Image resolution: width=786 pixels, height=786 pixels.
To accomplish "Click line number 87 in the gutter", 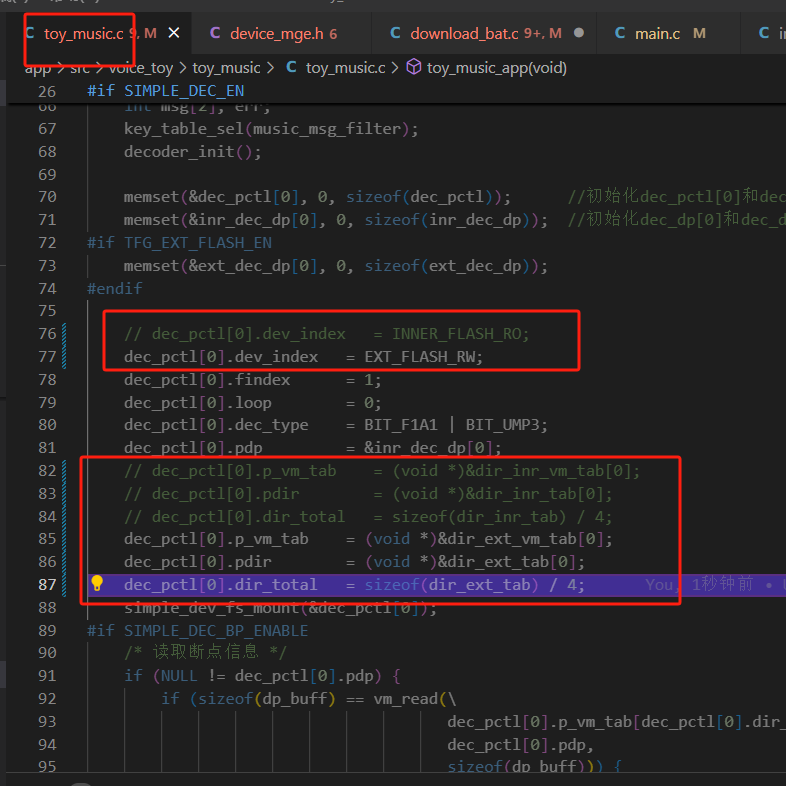I will point(47,584).
